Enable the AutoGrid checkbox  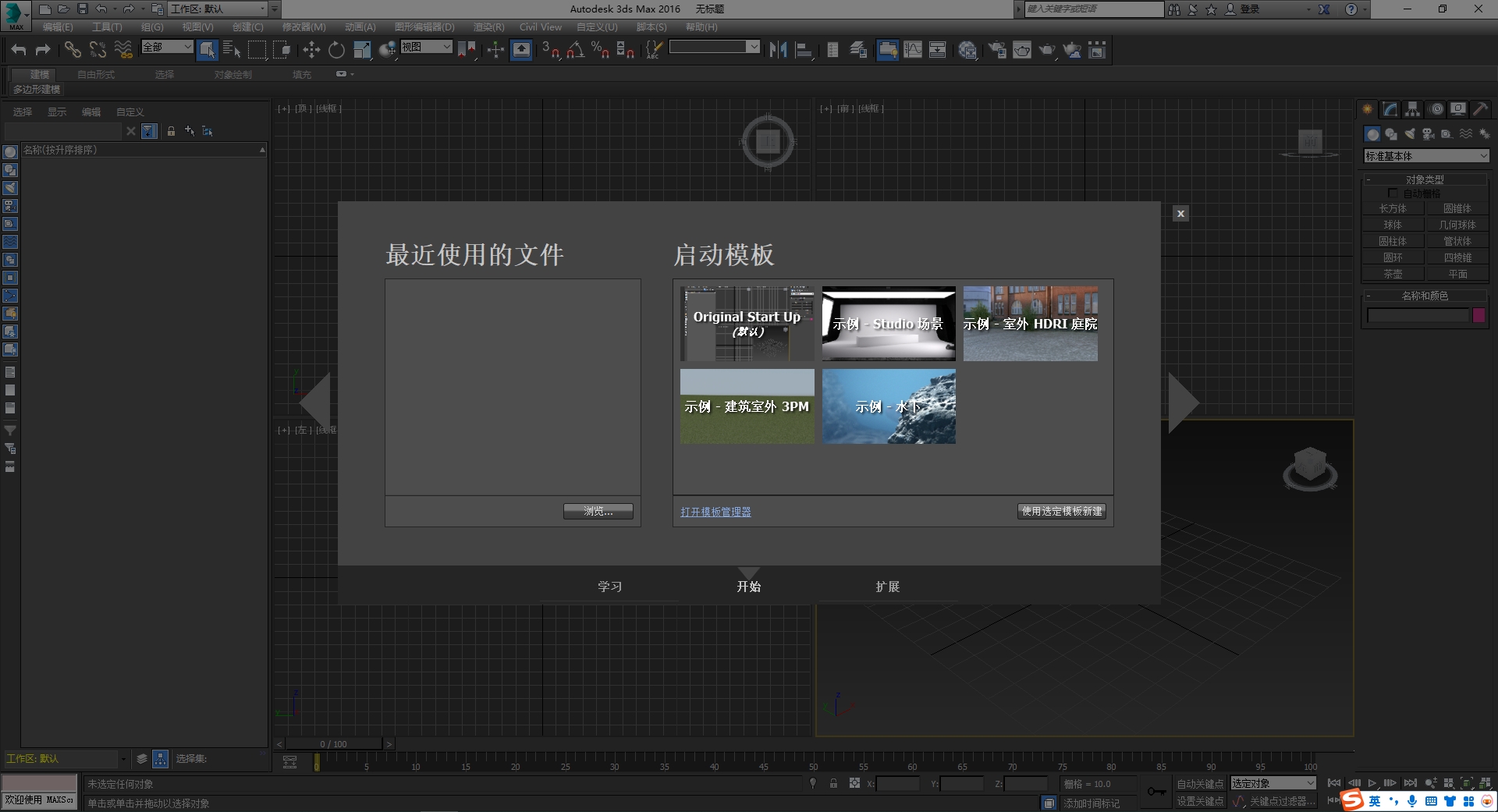pyautogui.click(x=1393, y=193)
